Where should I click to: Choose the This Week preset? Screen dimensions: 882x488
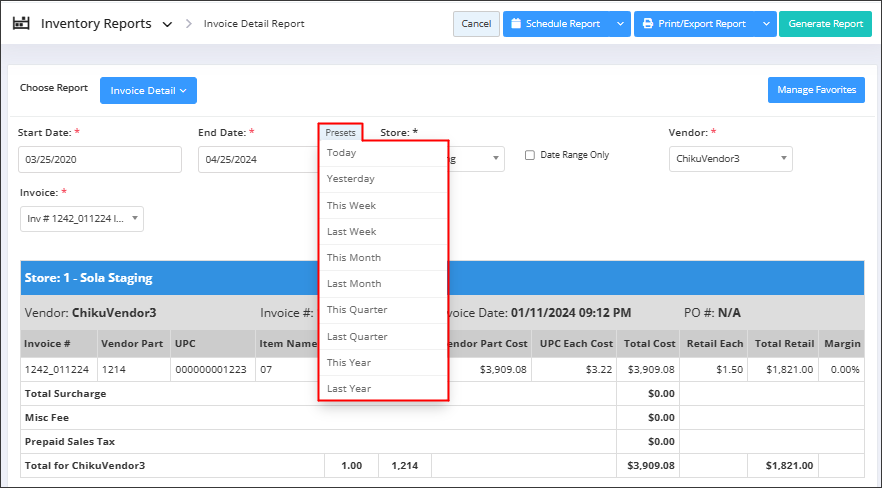(351, 205)
